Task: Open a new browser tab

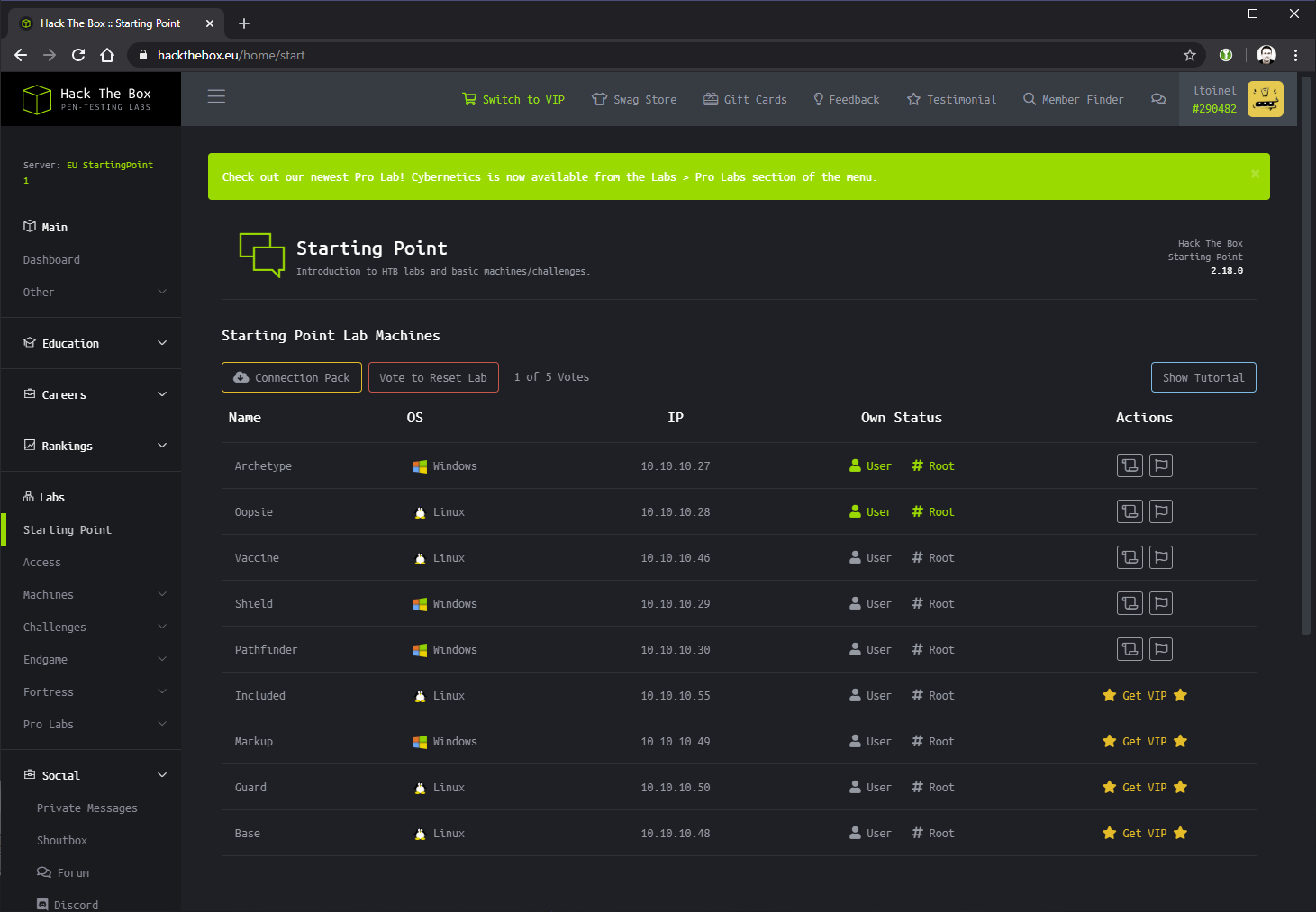Action: click(244, 23)
